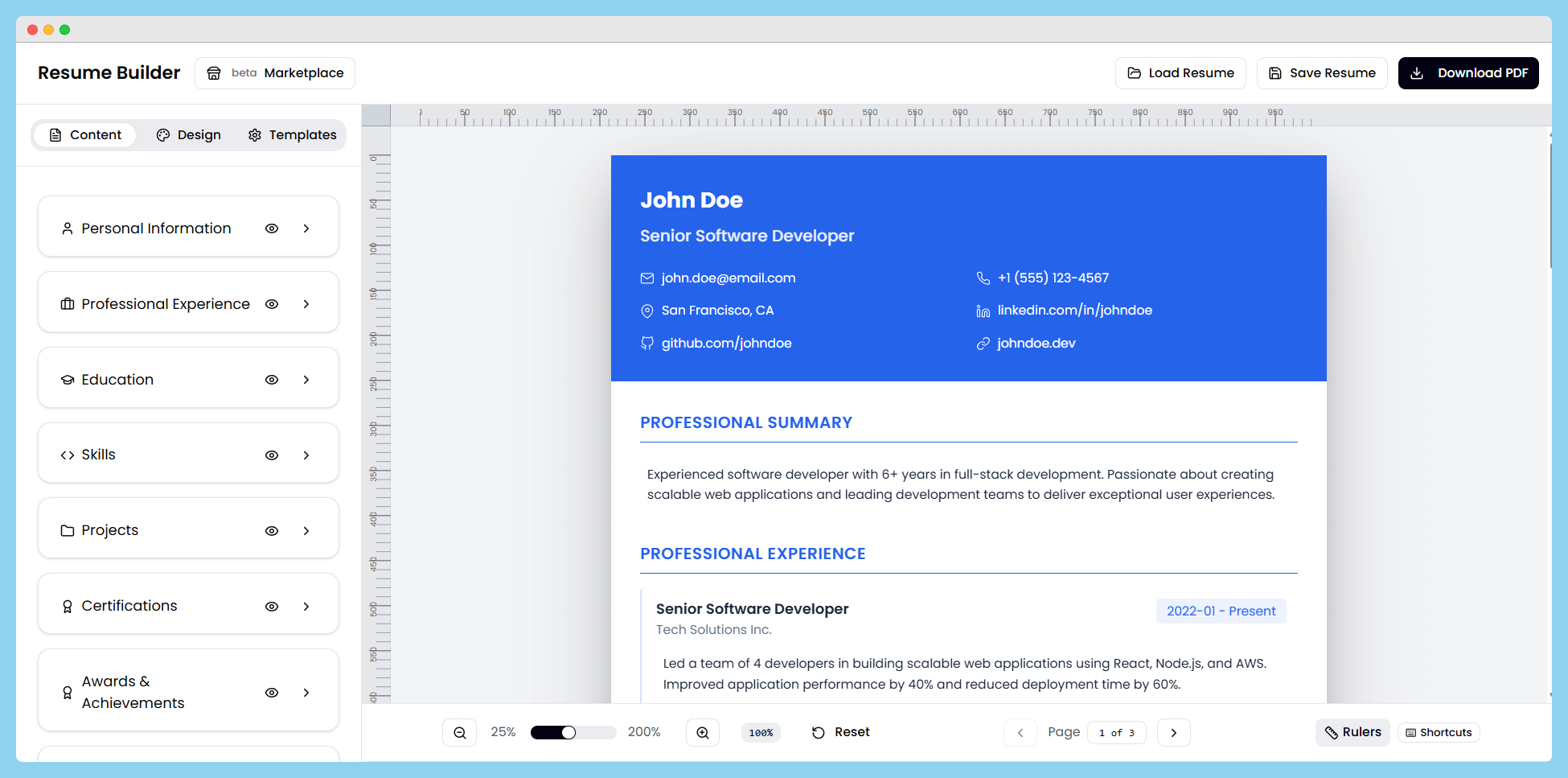Toggle visibility of the Education section

pos(271,379)
